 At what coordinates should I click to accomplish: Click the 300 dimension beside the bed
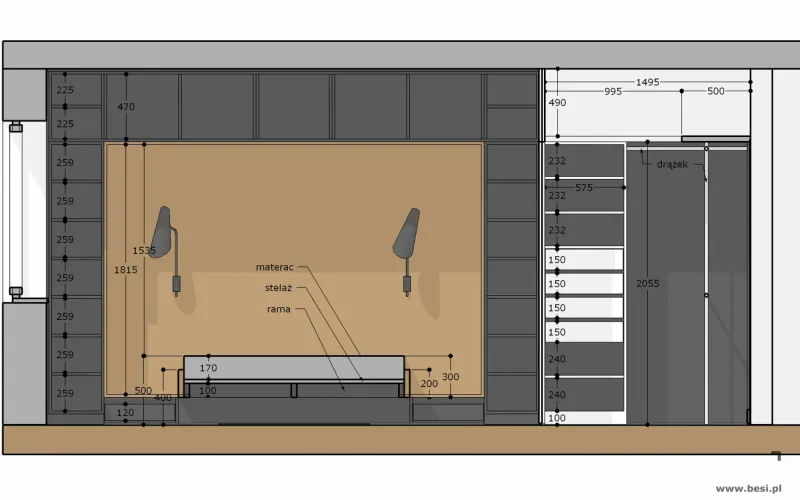pyautogui.click(x=451, y=377)
